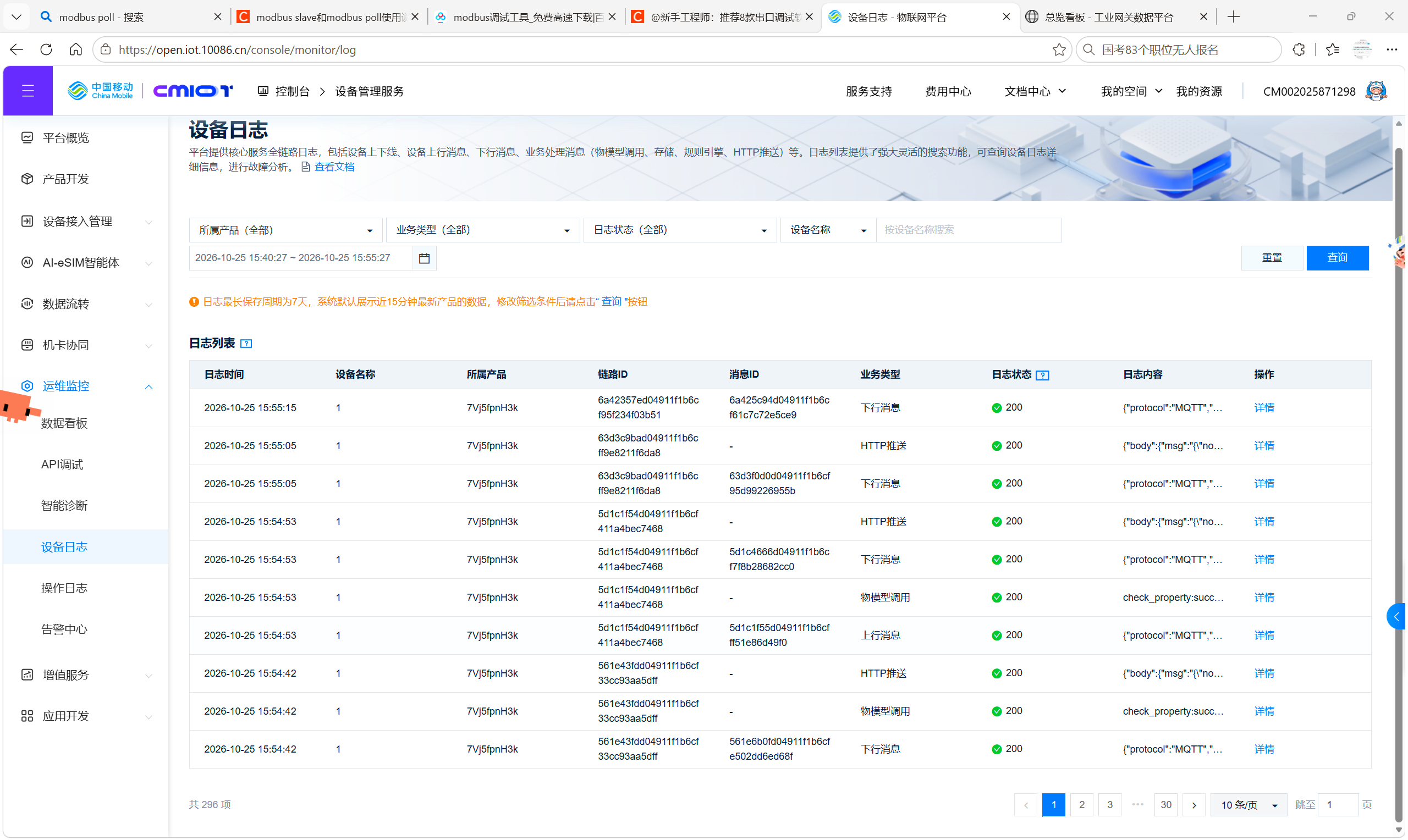Expand 设备接入管理 sidebar section
The height and width of the screenshot is (840, 1408).
(85, 222)
